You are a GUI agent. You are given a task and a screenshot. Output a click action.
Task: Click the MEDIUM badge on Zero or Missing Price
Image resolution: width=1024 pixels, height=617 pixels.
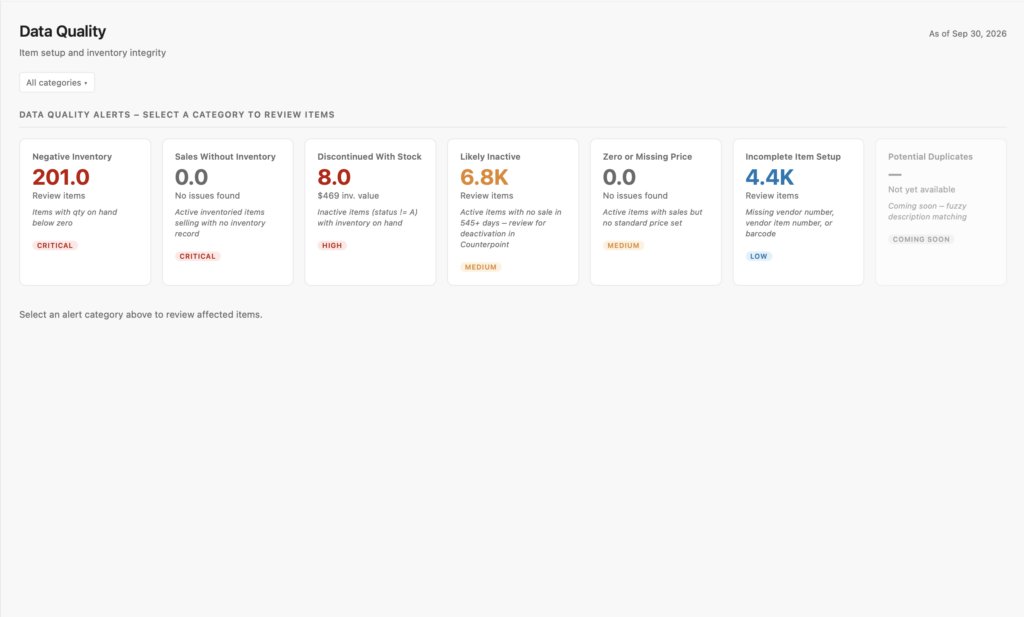(623, 245)
